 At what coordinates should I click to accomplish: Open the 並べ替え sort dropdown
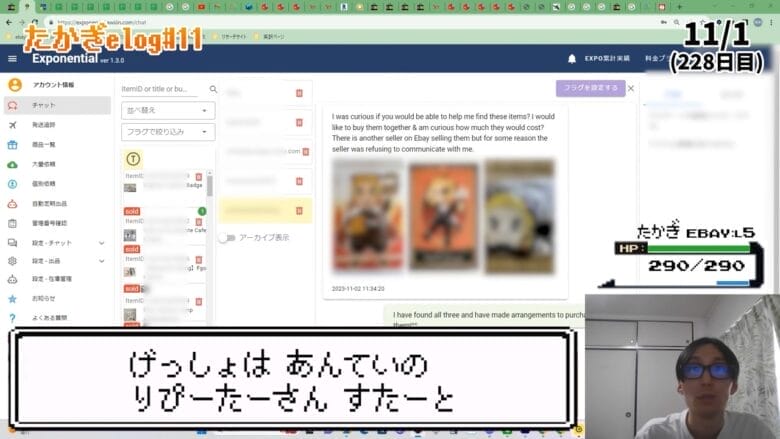pyautogui.click(x=168, y=110)
